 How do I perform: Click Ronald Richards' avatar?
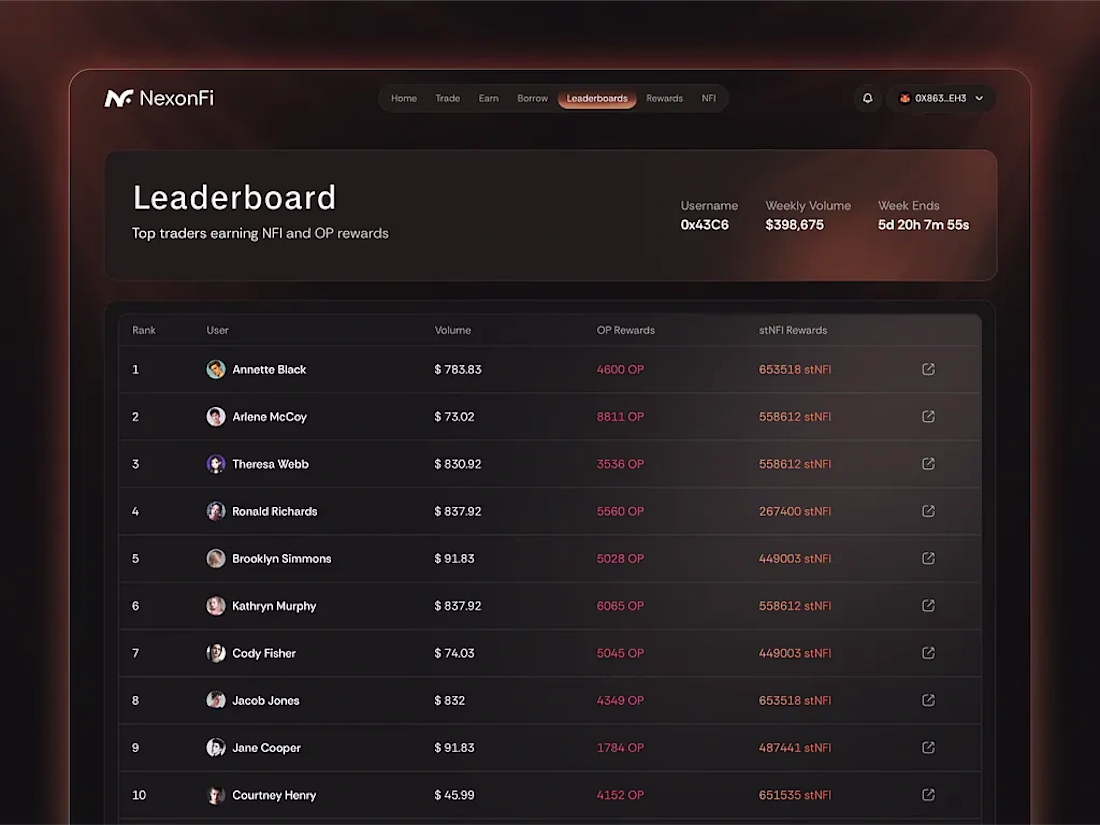215,511
